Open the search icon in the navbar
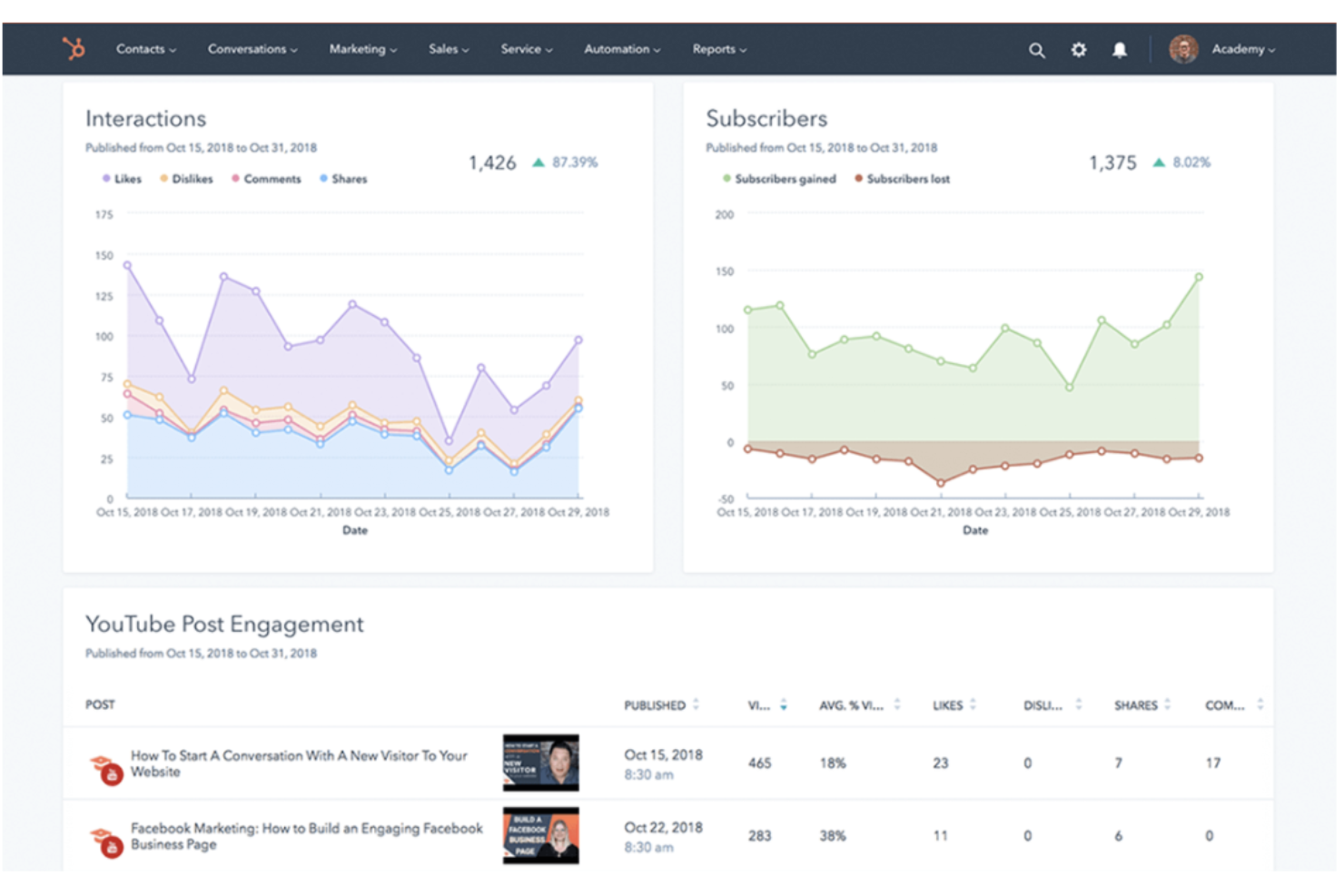This screenshot has width=1344, height=896. coord(1036,50)
